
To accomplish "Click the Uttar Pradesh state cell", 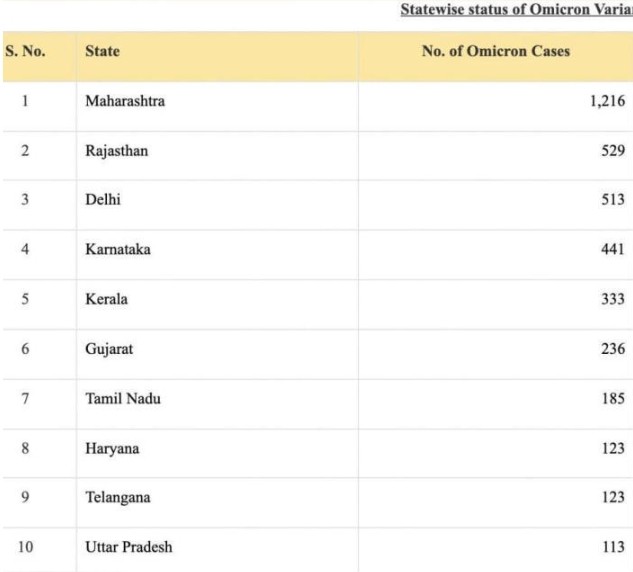I will [128, 548].
